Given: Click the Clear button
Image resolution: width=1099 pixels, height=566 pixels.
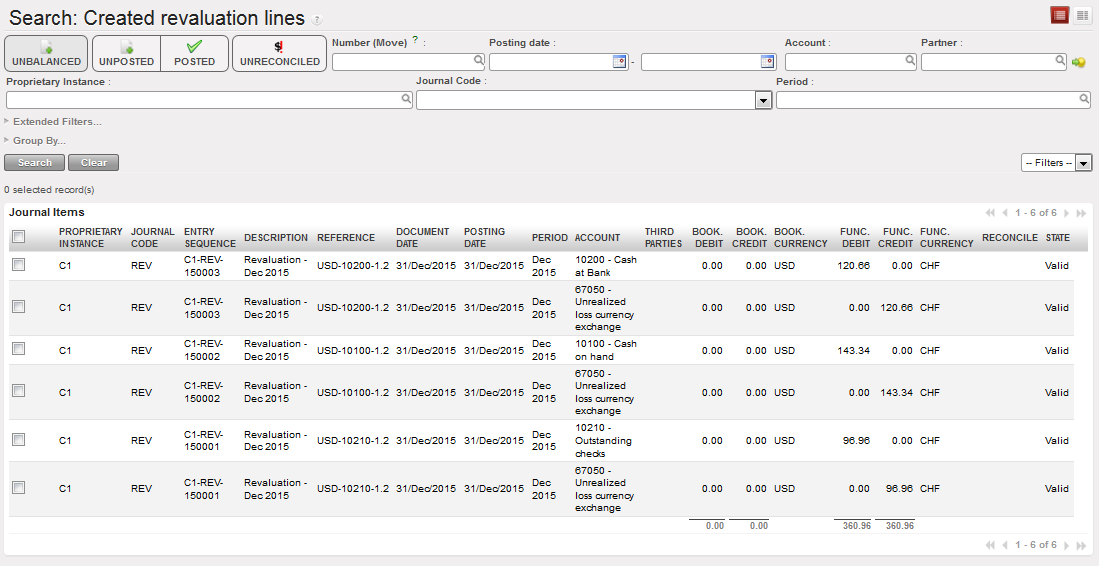Looking at the screenshot, I should pos(94,163).
